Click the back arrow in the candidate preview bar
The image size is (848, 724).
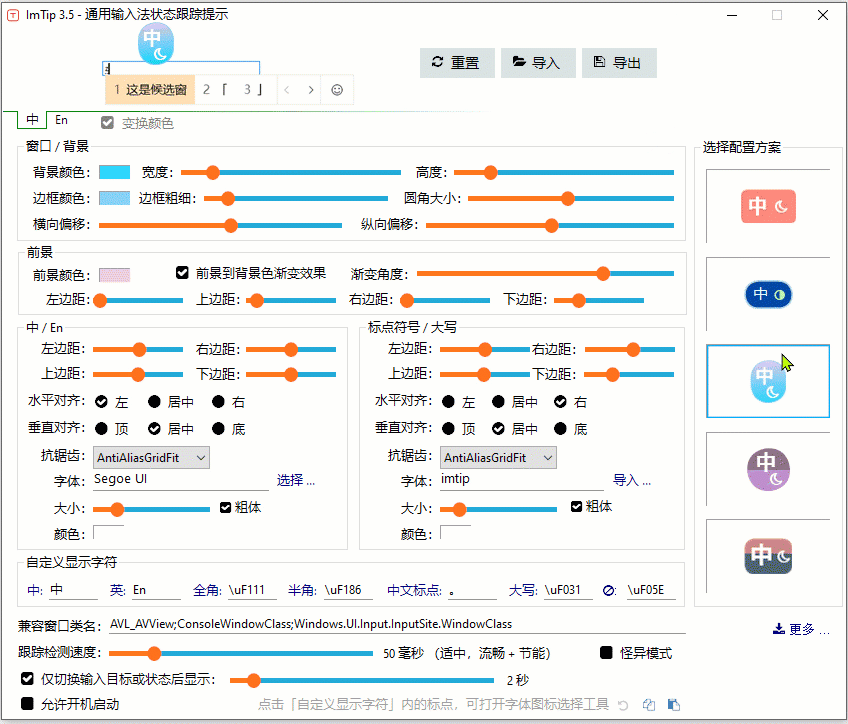(x=287, y=90)
